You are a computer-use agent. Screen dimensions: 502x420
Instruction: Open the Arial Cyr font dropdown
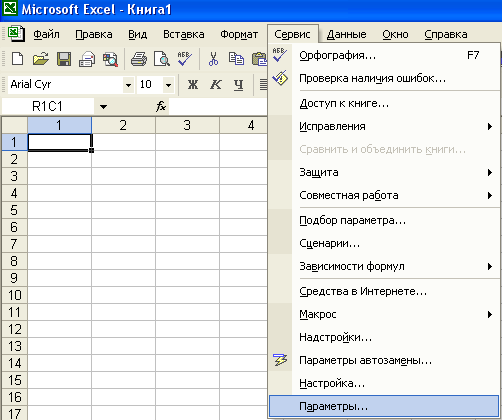tap(128, 85)
